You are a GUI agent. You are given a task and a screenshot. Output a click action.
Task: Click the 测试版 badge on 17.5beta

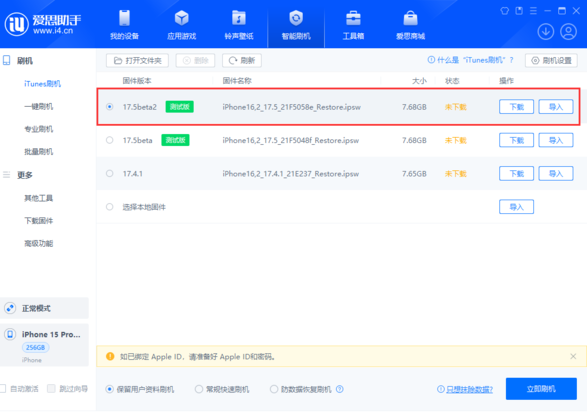175,140
